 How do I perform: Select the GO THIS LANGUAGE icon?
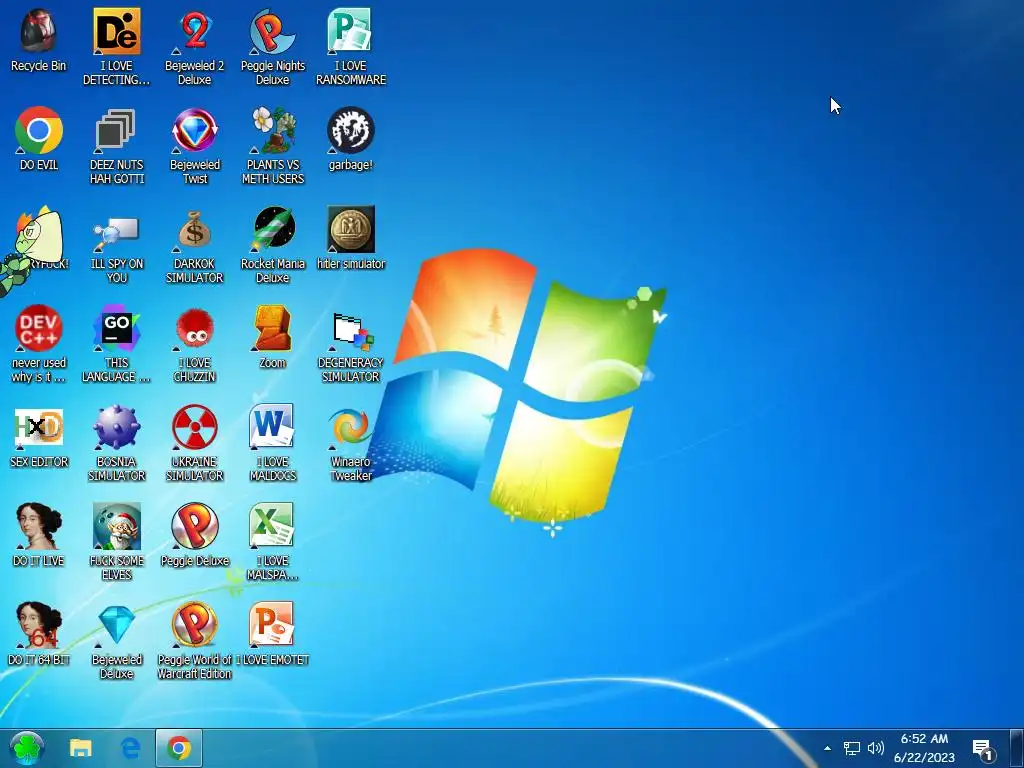[x=116, y=328]
